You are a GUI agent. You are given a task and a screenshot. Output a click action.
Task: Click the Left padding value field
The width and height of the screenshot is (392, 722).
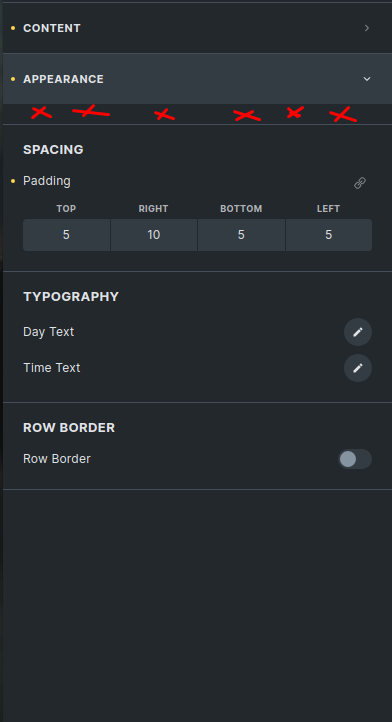click(x=329, y=235)
